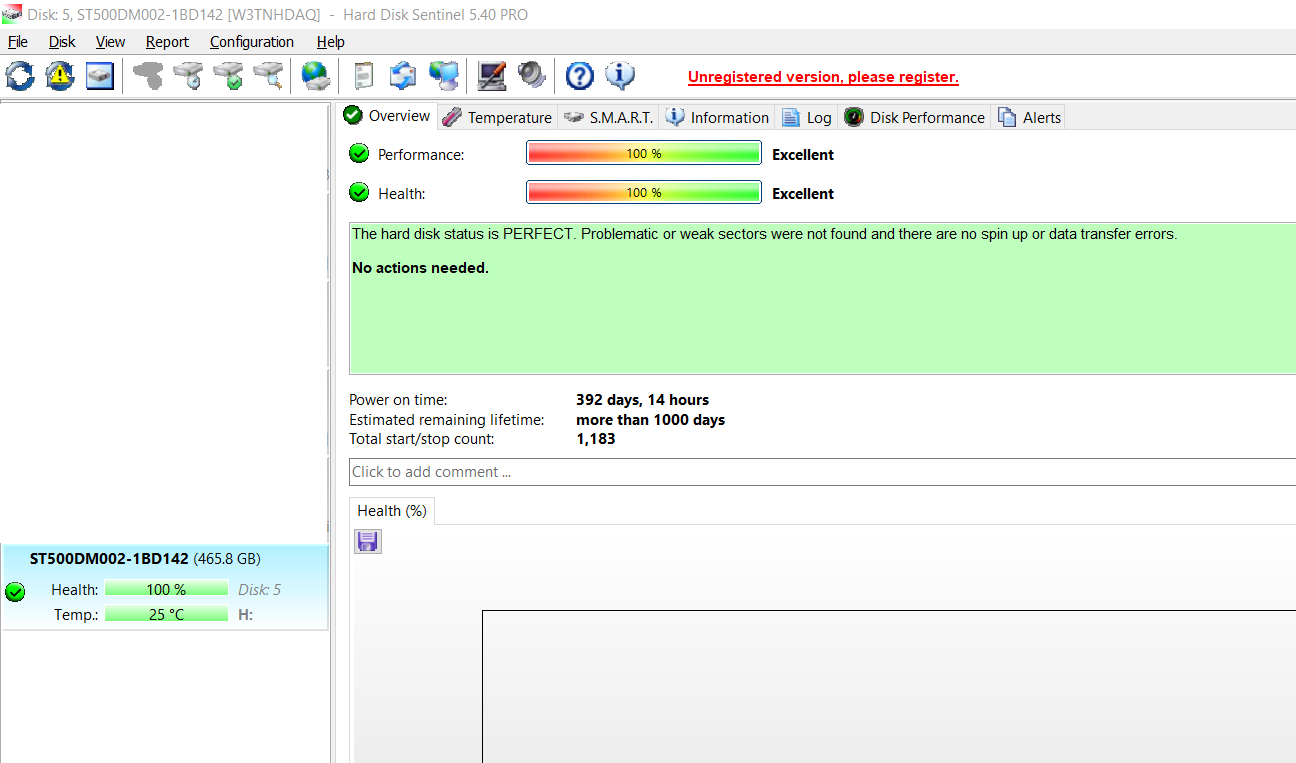Viewport: 1296px width, 763px height.
Task: Click the green disk status text box
Action: point(822,299)
